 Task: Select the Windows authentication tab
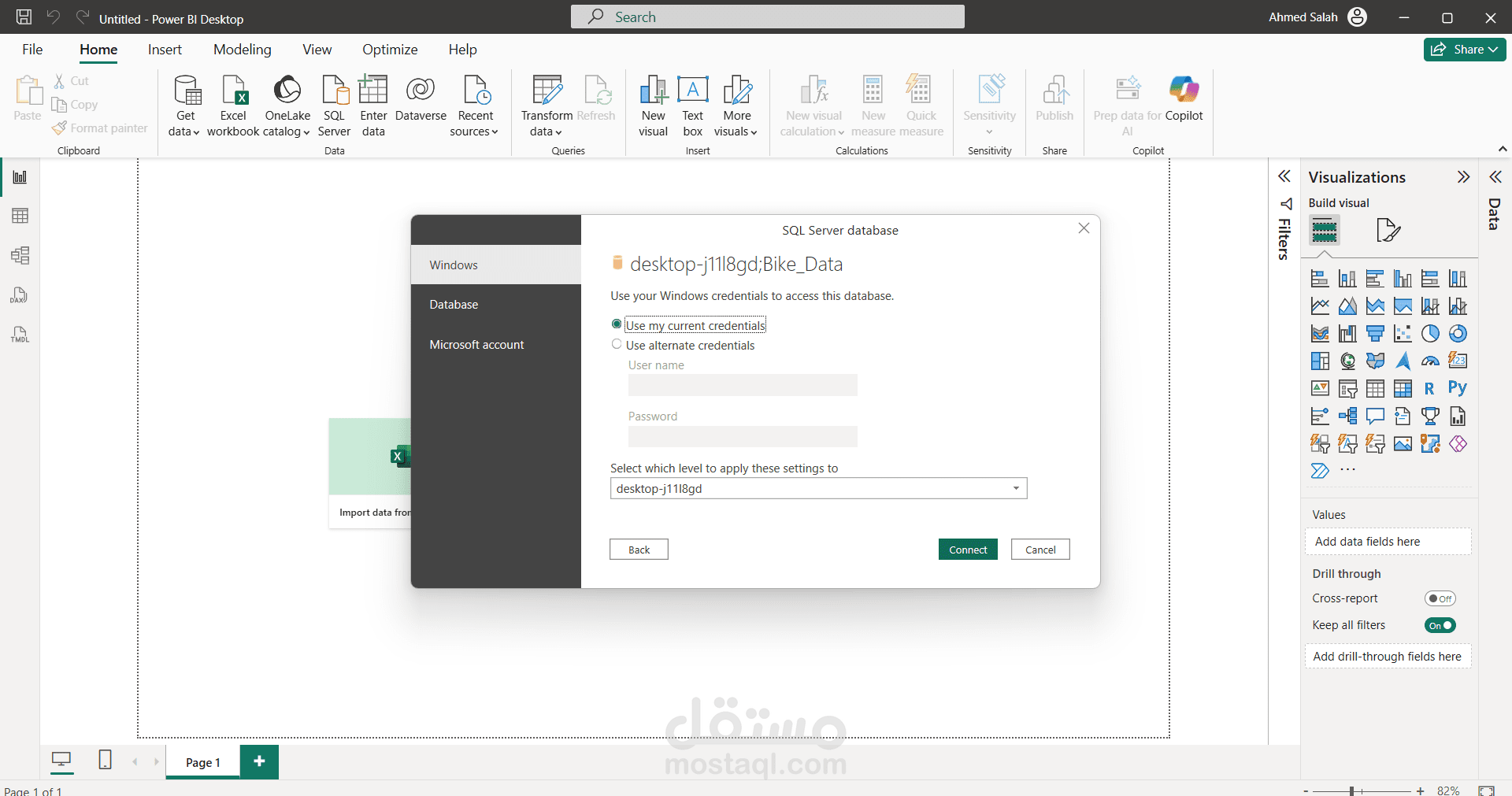pos(496,265)
